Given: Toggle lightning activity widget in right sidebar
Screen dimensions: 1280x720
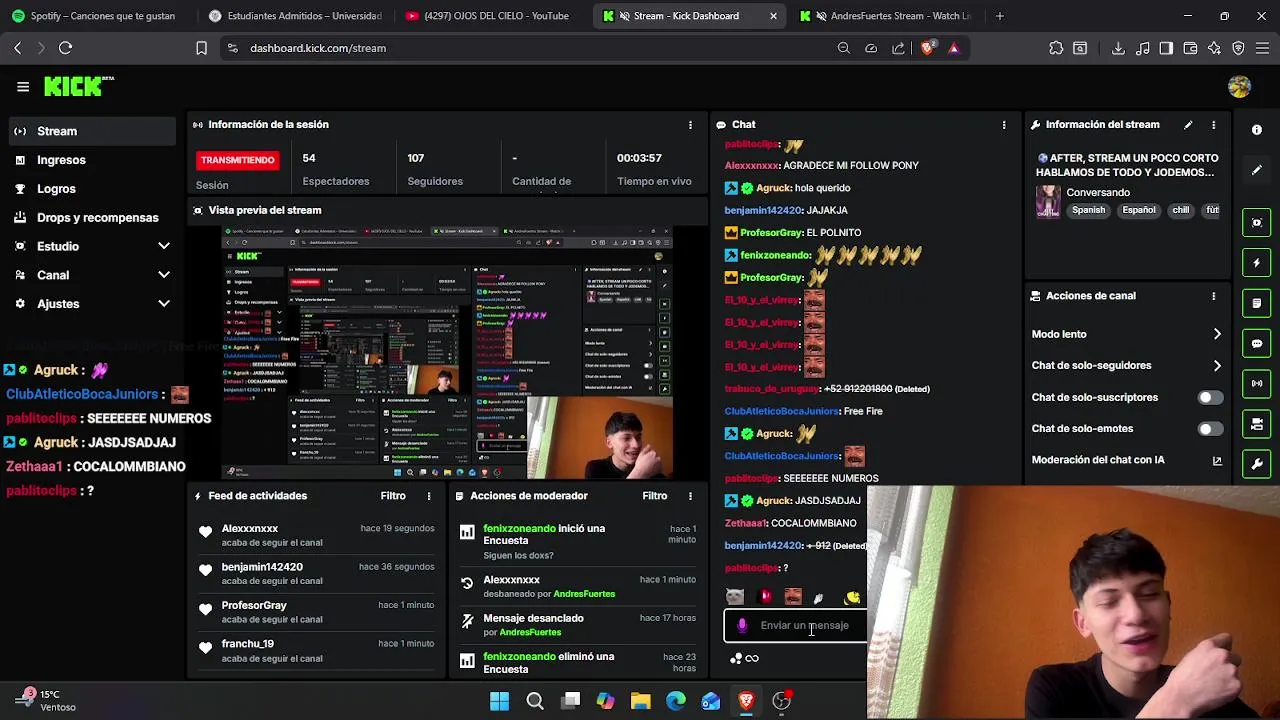Looking at the screenshot, I should click(x=1257, y=263).
